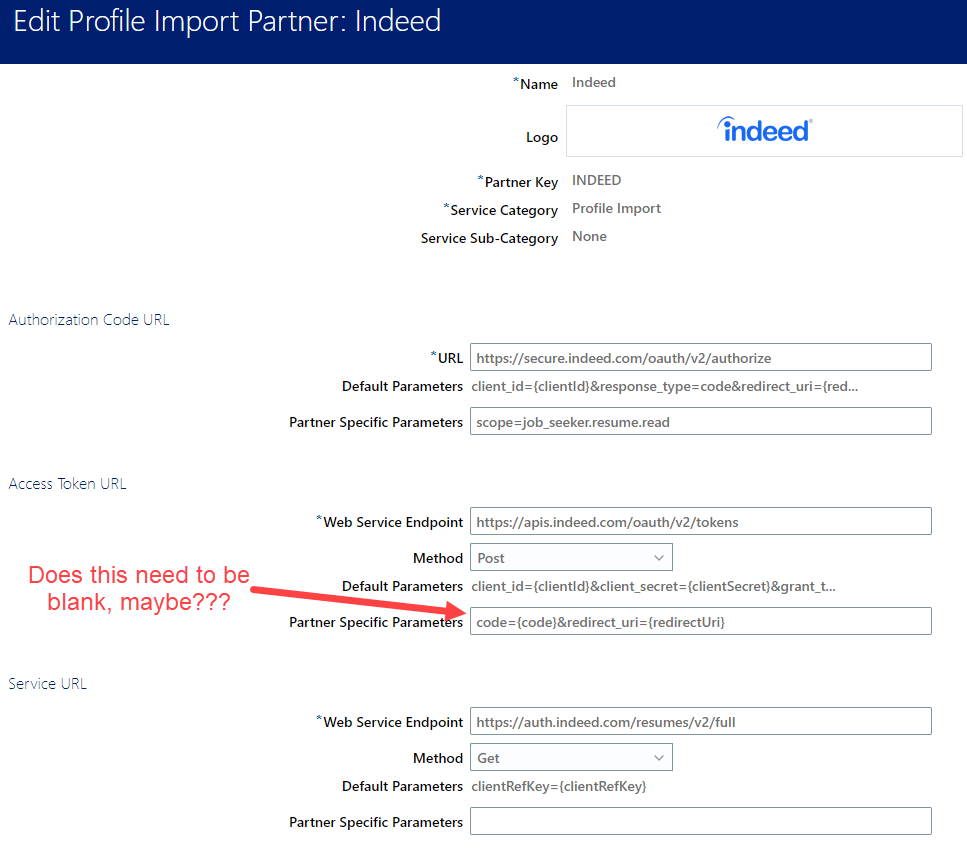Screen dimensions: 967x851
Task: Select the Service URL section heading
Action: click(x=47, y=683)
